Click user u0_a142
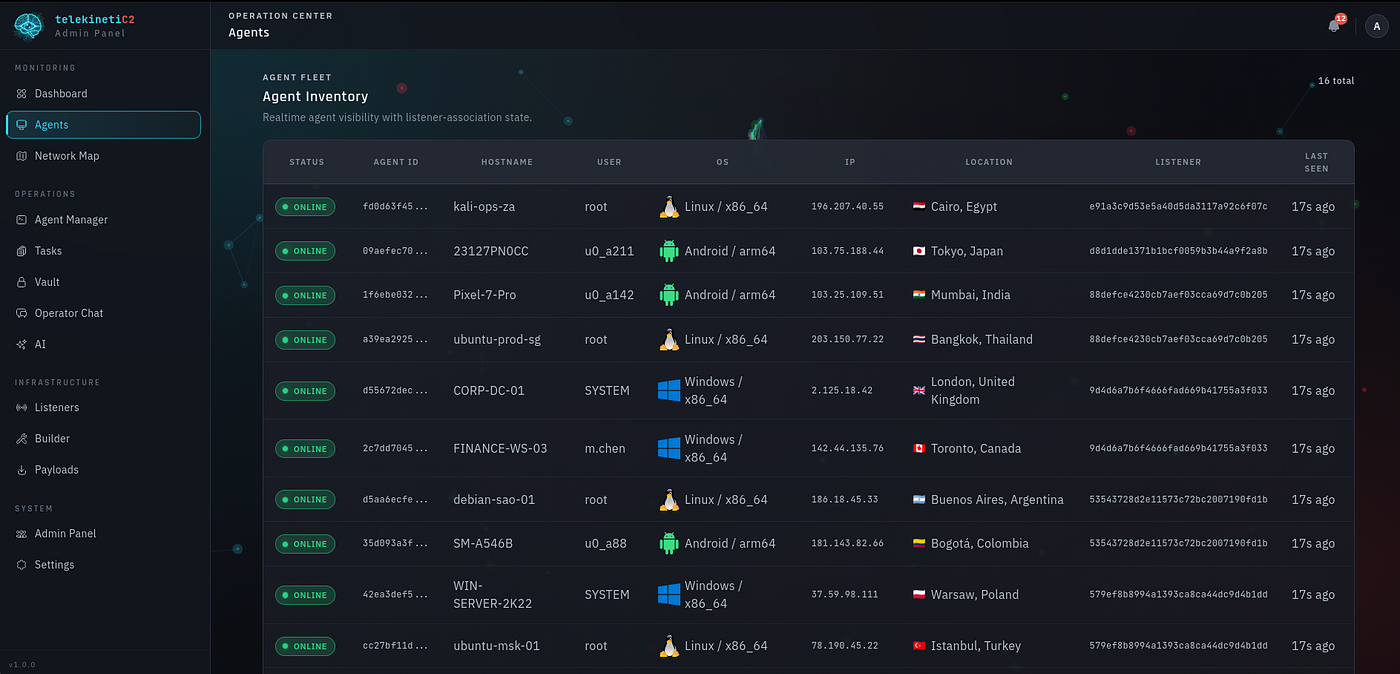 tap(609, 295)
